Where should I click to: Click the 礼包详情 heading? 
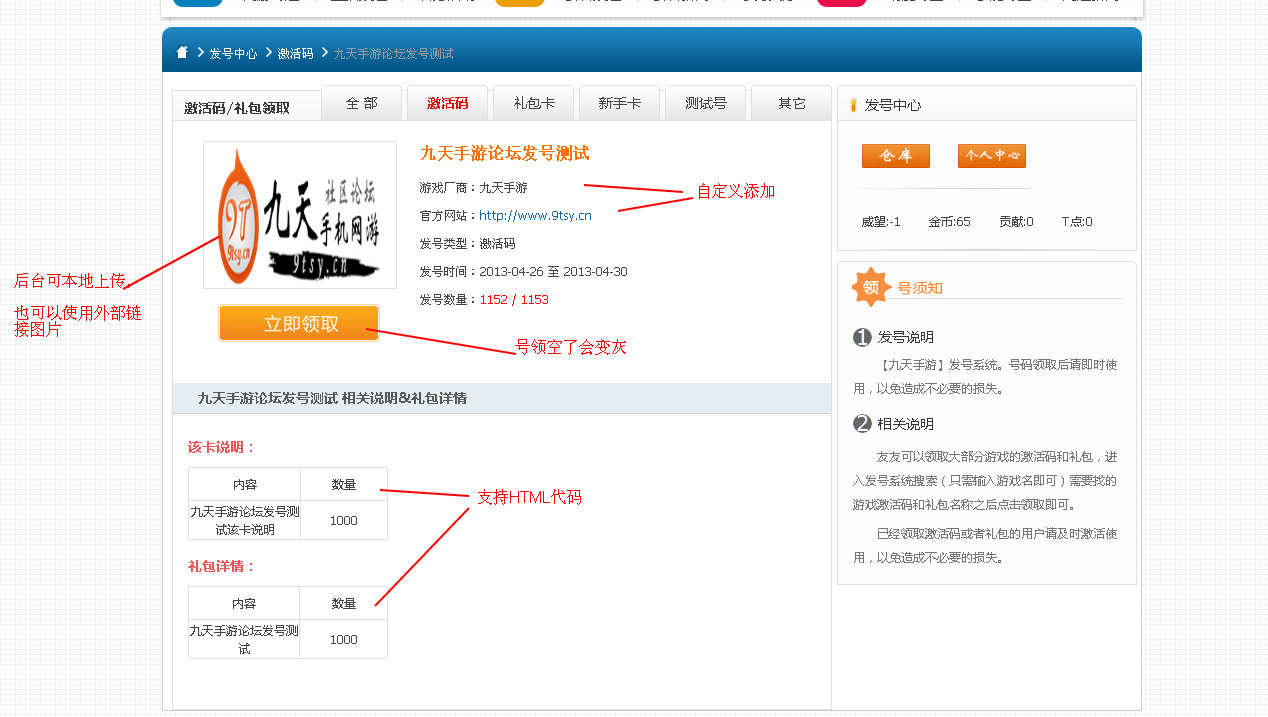pyautogui.click(x=222, y=566)
